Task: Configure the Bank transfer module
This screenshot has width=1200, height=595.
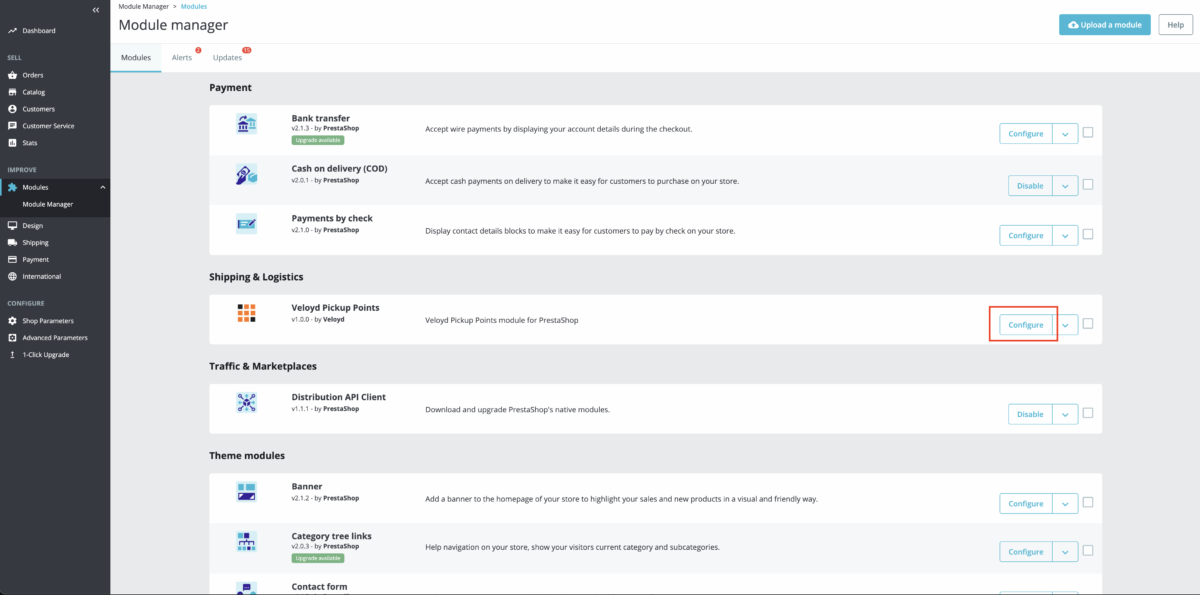Action: pyautogui.click(x=1026, y=134)
